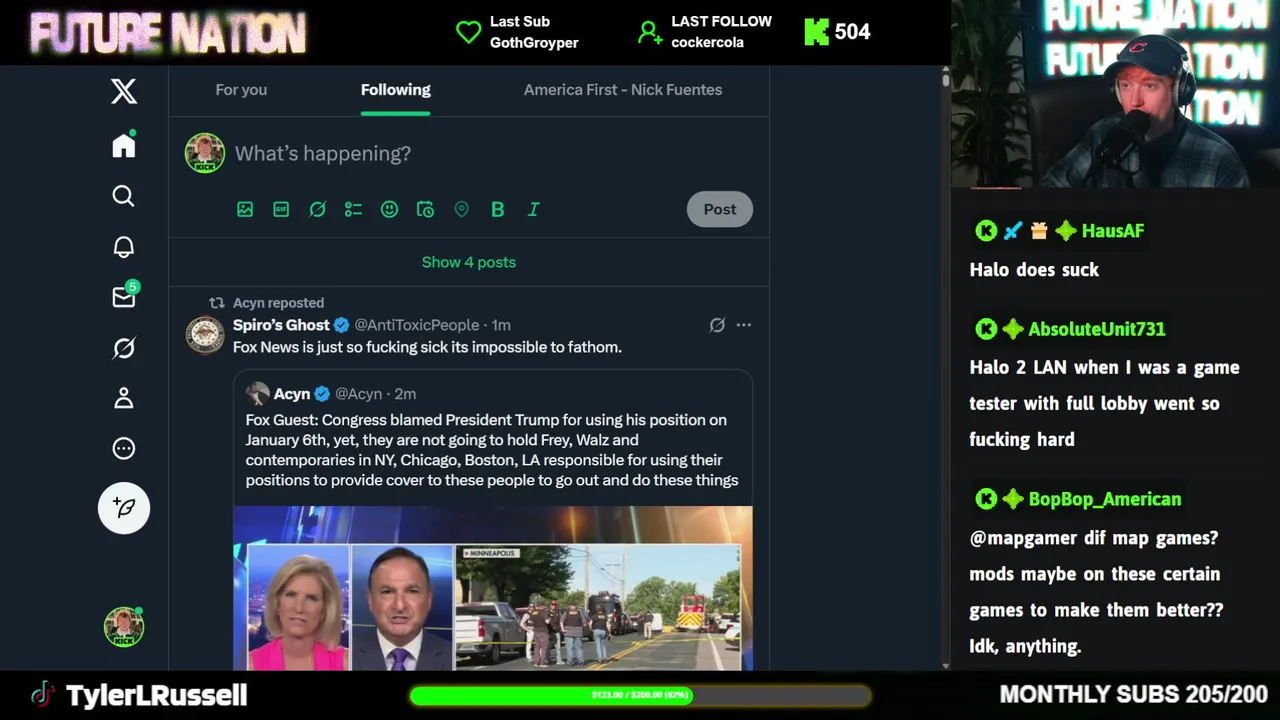Click MONTHLY SUBS 205/200 counter

[x=1134, y=694]
